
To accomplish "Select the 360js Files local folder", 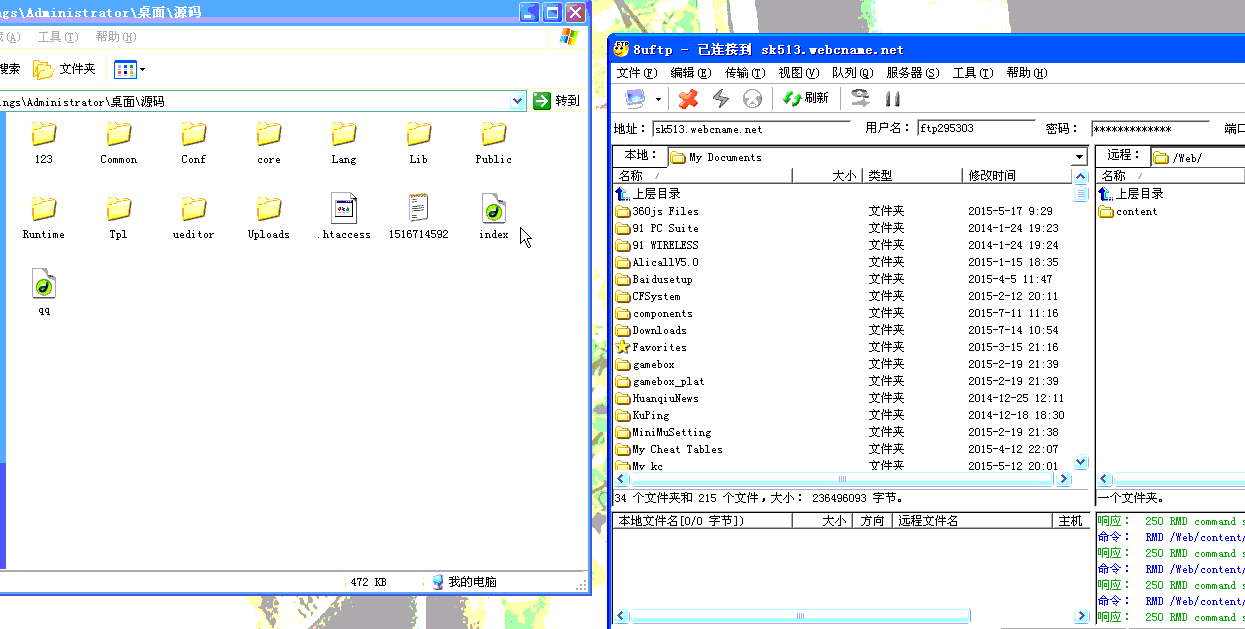I will click(657, 211).
